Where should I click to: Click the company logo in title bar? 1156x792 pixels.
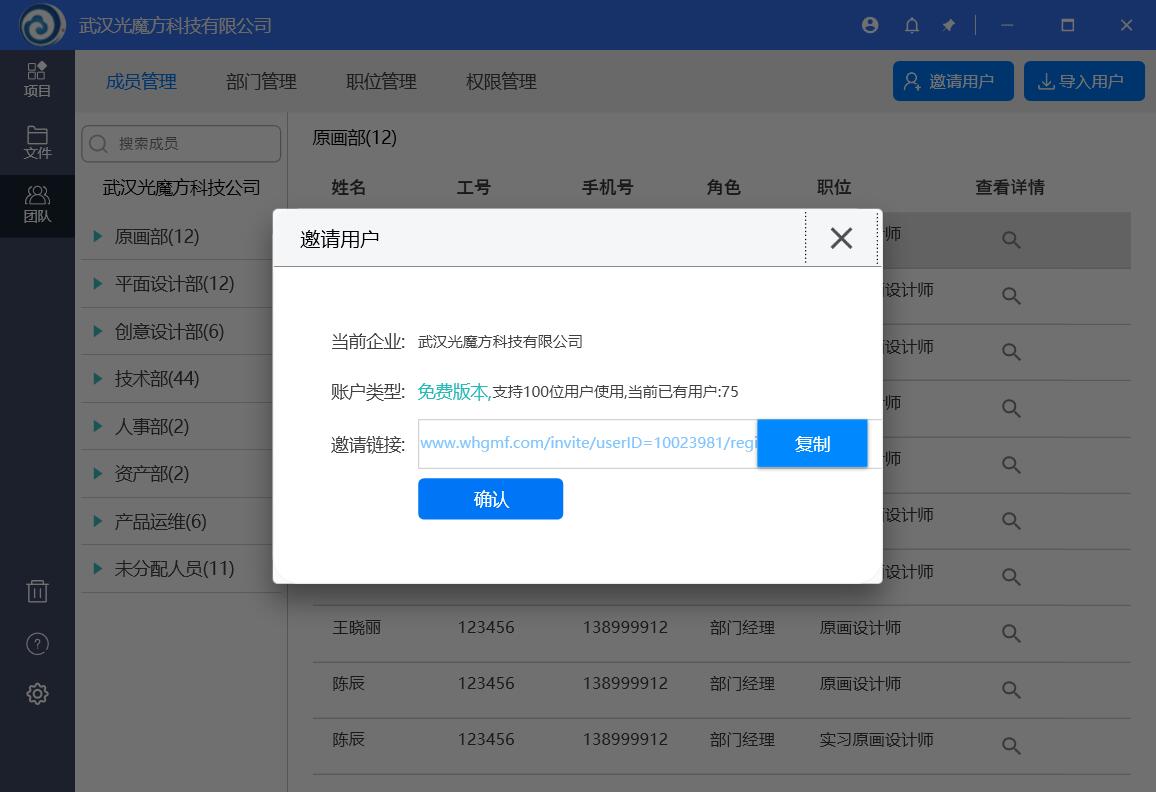coord(42,25)
